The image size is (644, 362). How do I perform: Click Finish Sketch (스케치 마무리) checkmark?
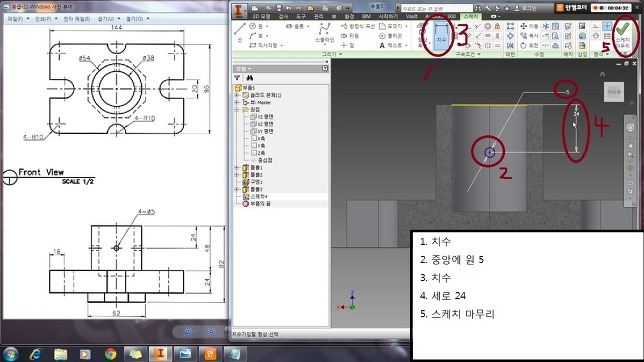click(623, 34)
